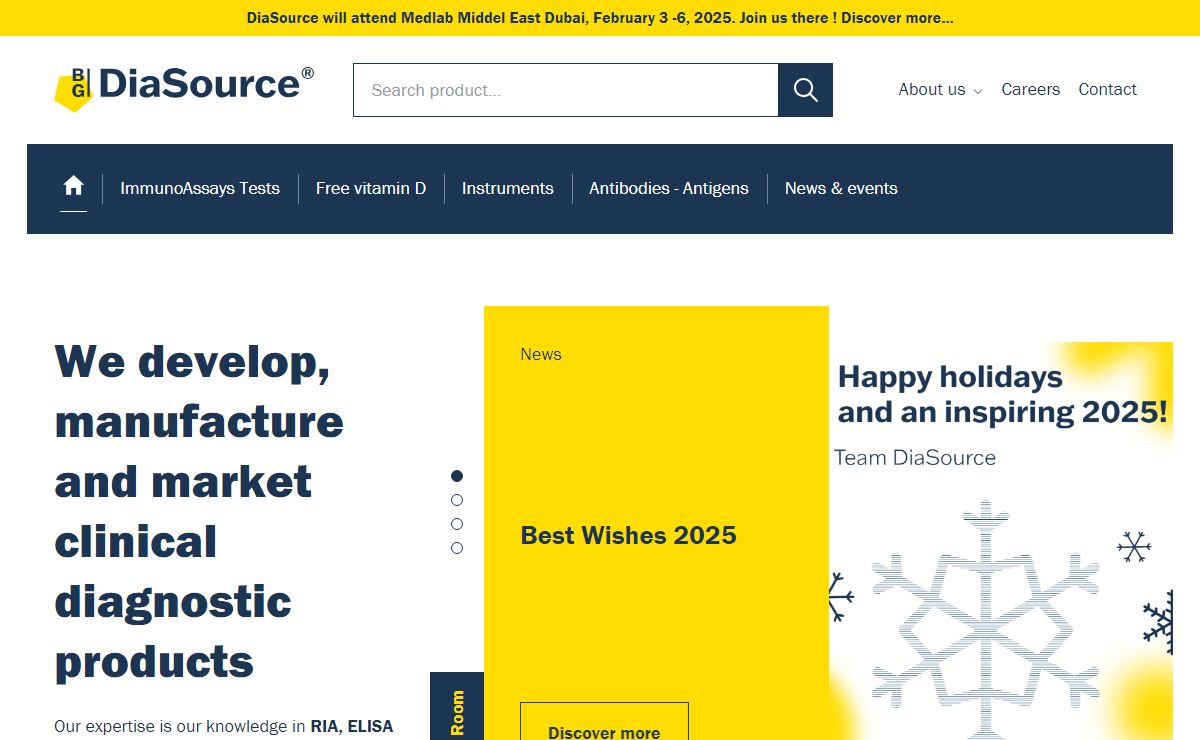The image size is (1200, 740).
Task: Switch to the third slide dot
Action: tap(457, 524)
